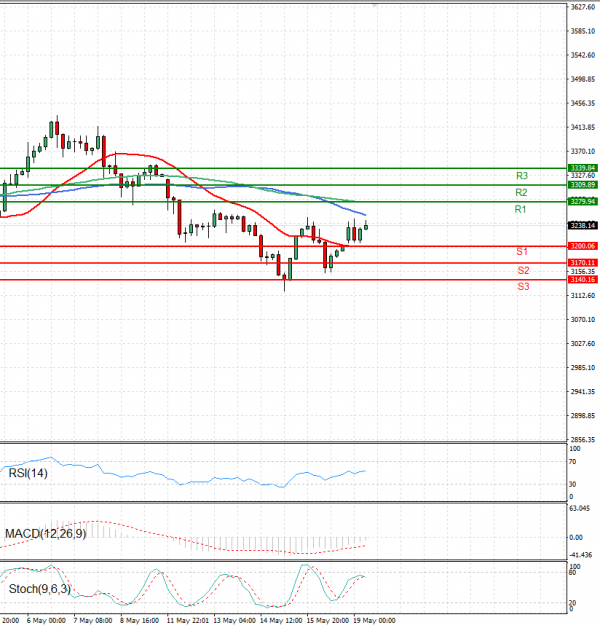The height and width of the screenshot is (628, 600).
Task: Select the red 3140.16 price tag
Action: point(582,280)
